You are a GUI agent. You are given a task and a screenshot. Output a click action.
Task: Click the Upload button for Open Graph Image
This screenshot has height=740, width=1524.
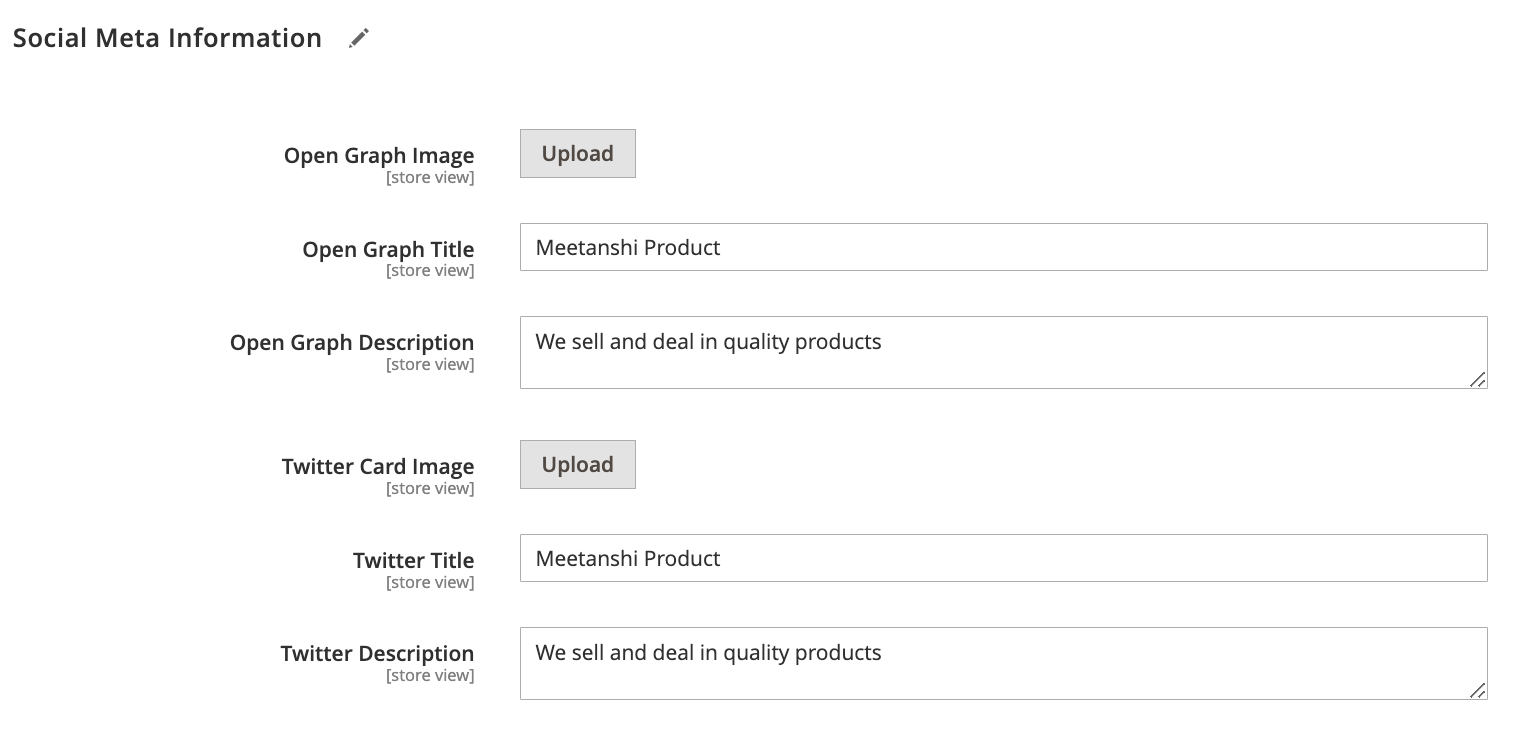577,153
